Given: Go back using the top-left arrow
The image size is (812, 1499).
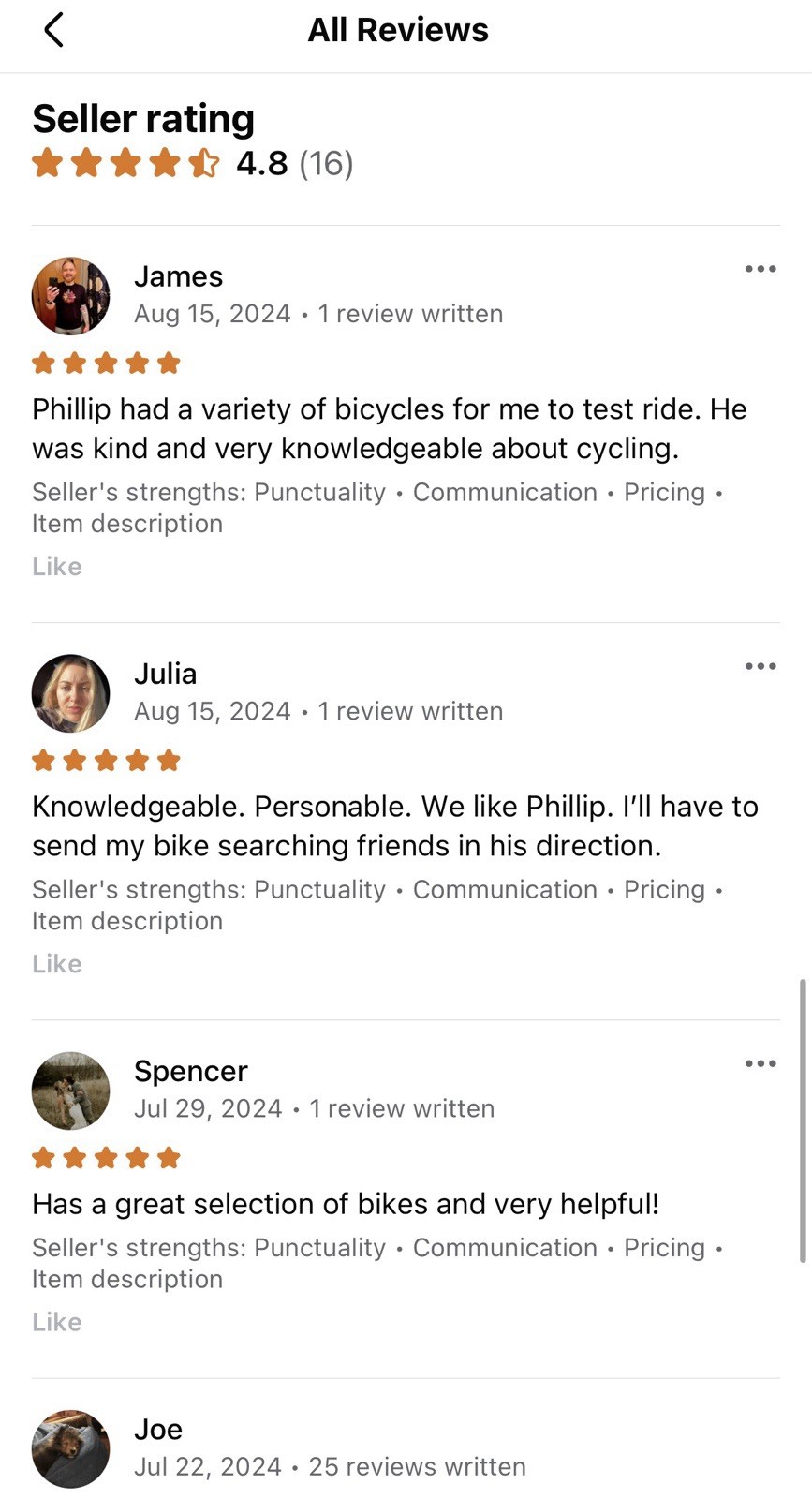Looking at the screenshot, I should (x=54, y=30).
